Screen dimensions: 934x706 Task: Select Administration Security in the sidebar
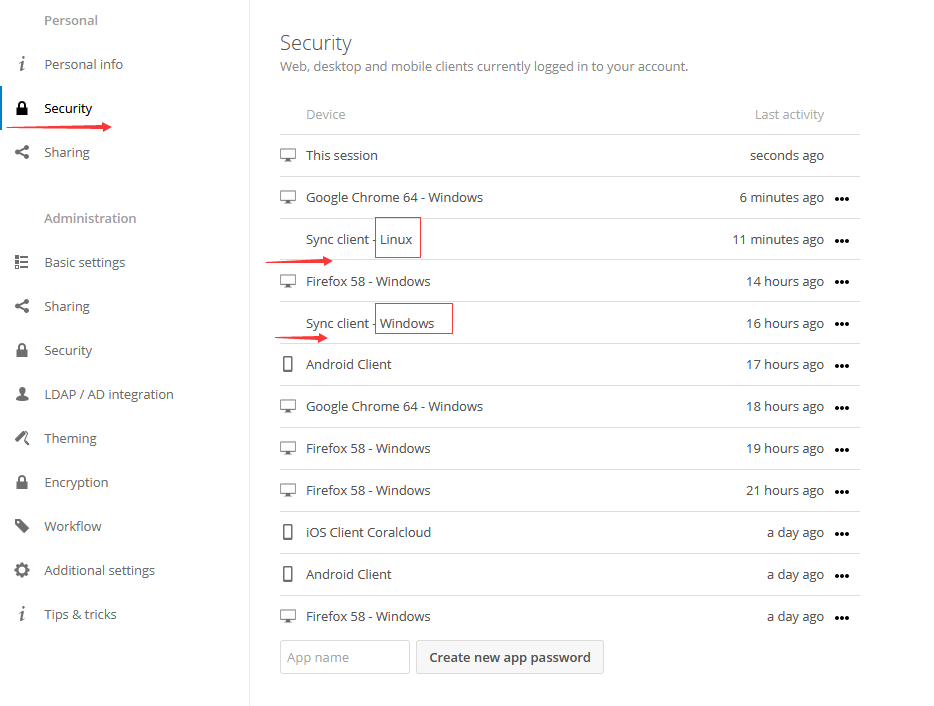point(68,350)
